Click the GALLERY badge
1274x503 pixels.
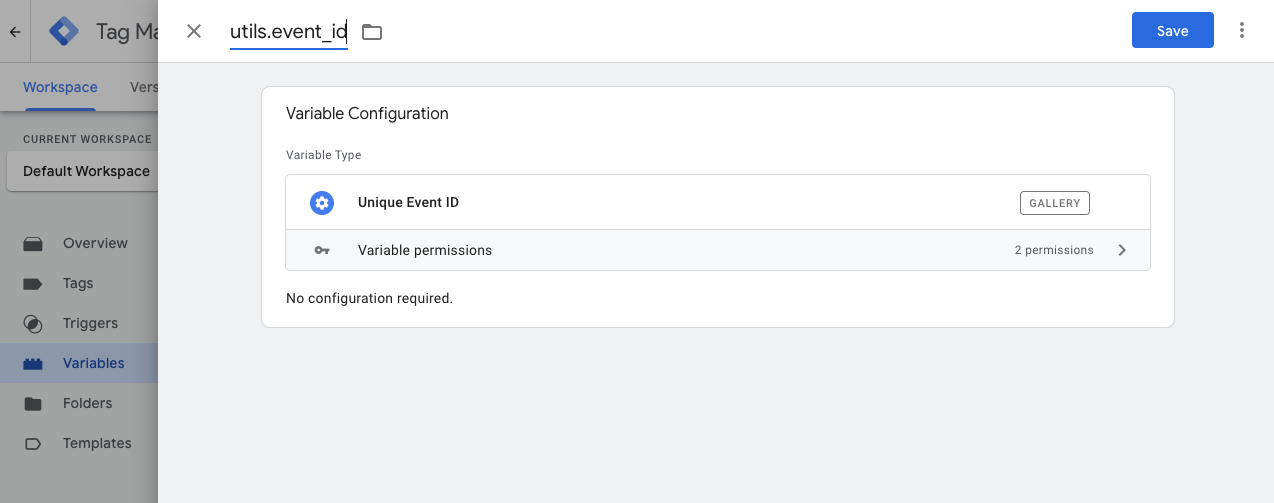(1054, 203)
